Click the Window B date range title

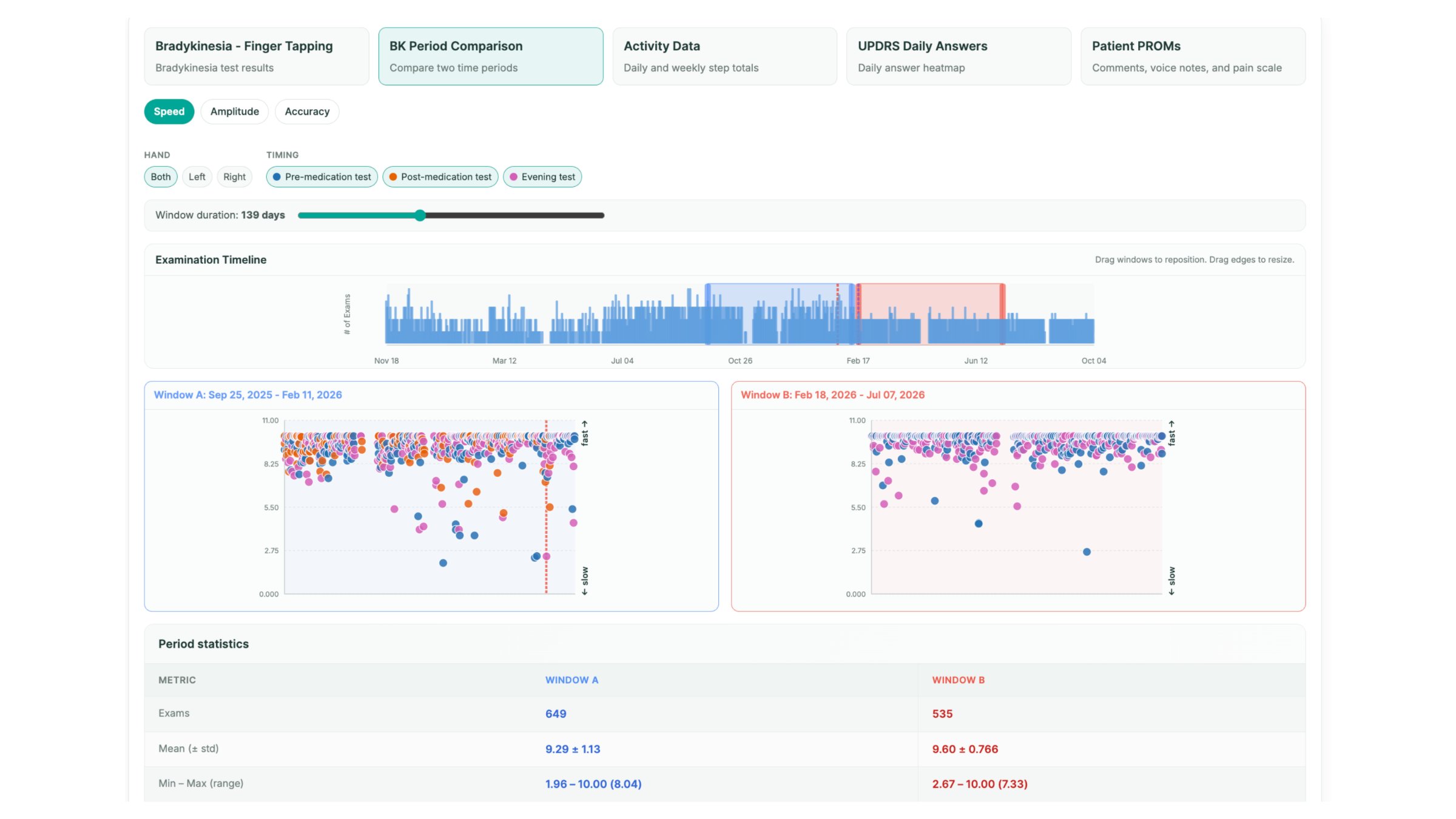pyautogui.click(x=832, y=395)
